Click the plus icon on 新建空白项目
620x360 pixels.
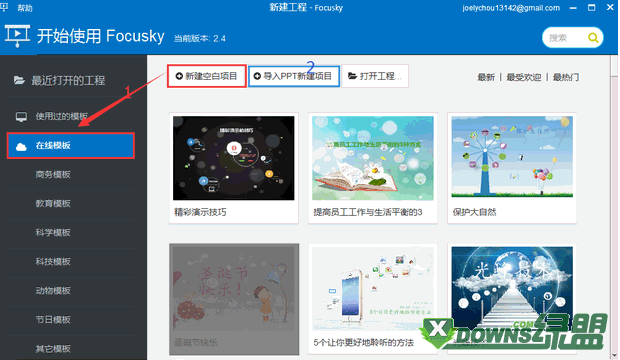179,76
